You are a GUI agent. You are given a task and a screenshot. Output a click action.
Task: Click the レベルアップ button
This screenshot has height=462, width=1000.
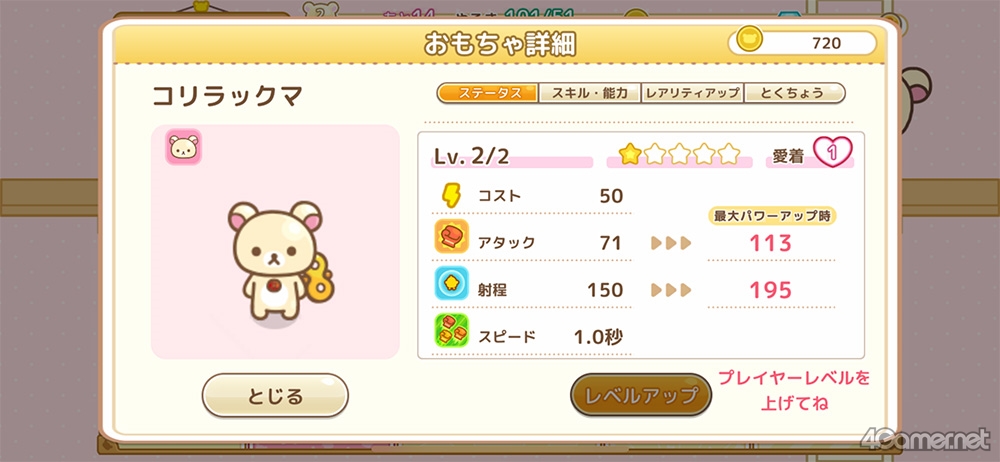pyautogui.click(x=641, y=396)
